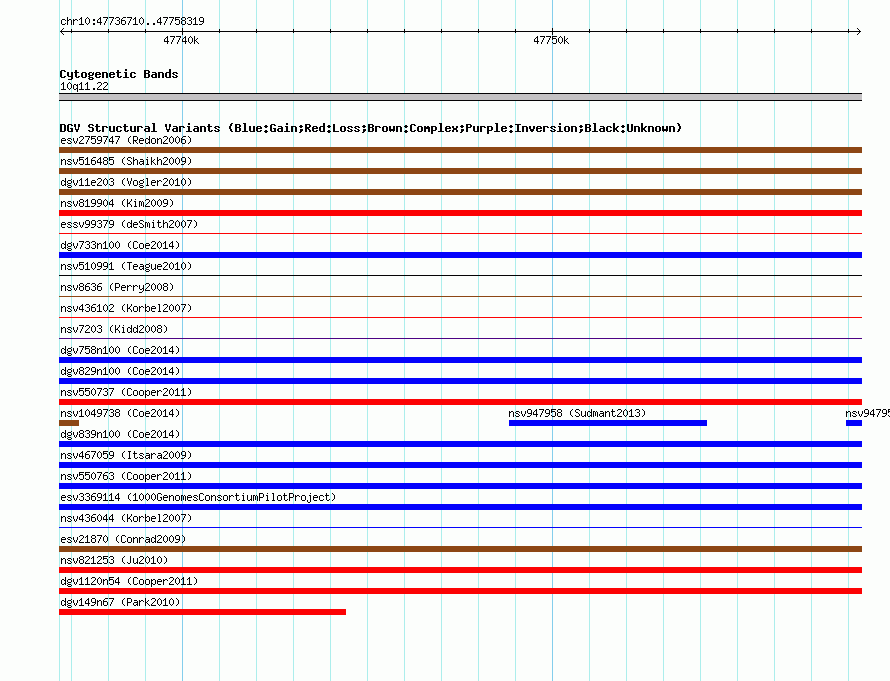
Task: Select the blue dgv733n100 gain bar
Action: [x=460, y=255]
